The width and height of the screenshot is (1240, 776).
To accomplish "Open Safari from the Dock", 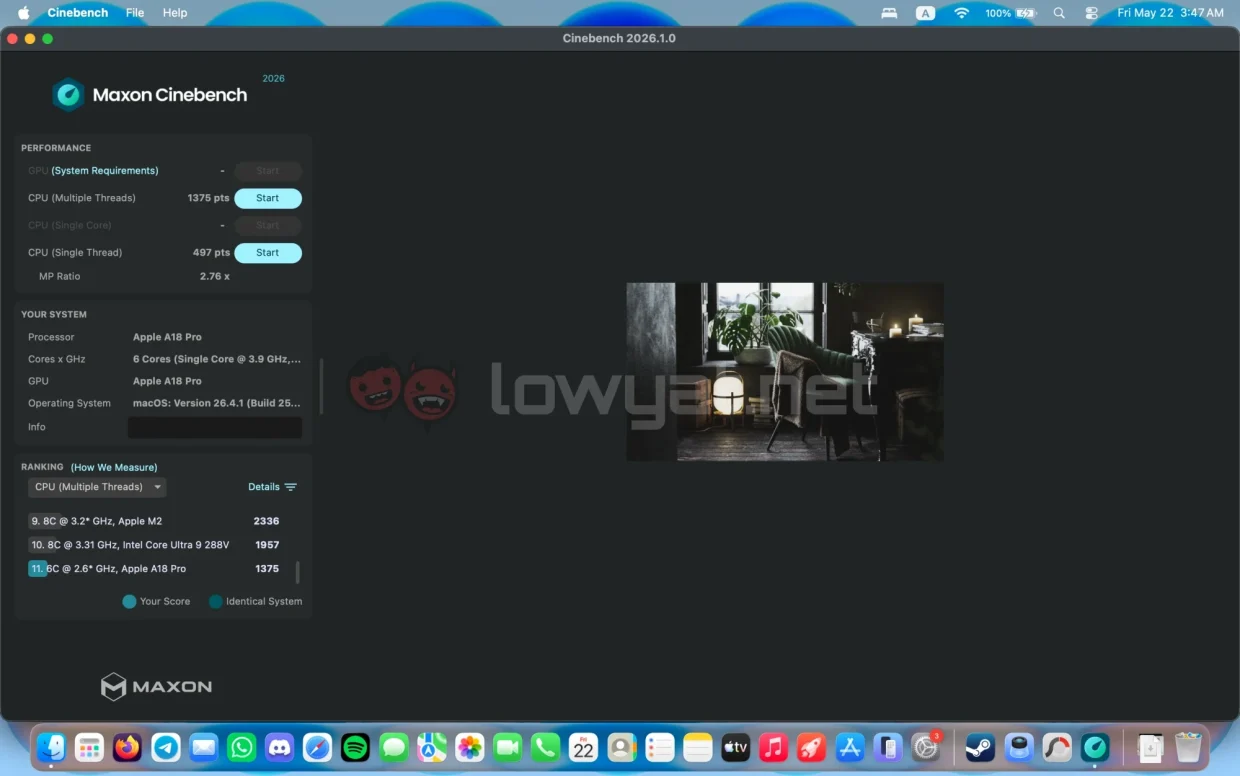I will (317, 747).
